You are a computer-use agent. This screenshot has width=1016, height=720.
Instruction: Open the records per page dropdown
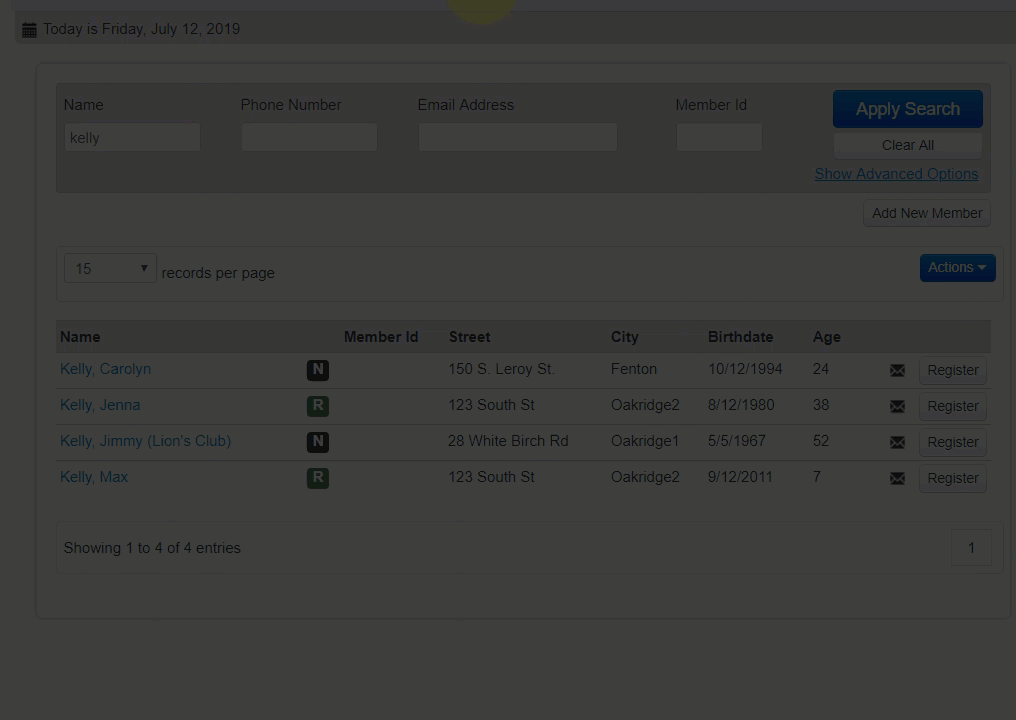(x=110, y=269)
